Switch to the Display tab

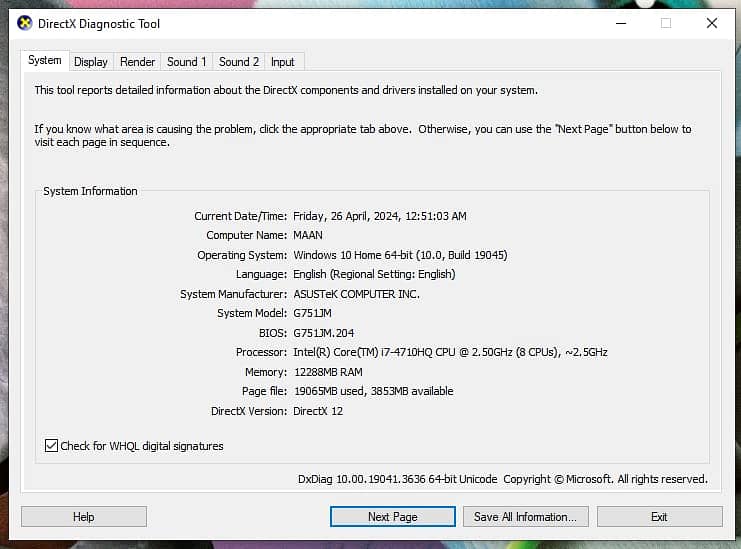(91, 62)
